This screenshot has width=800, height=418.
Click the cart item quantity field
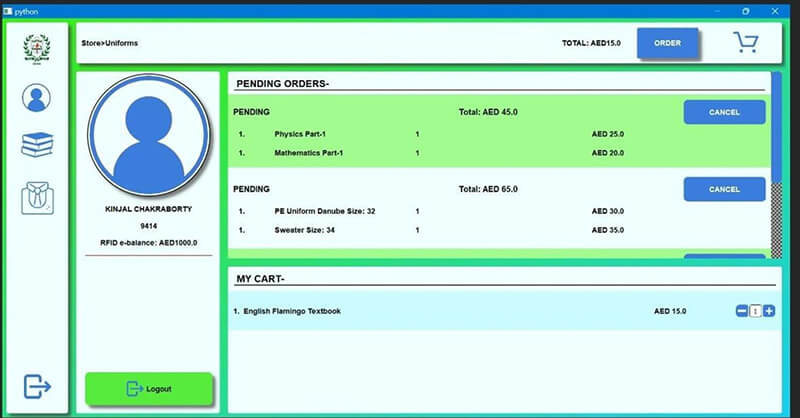pos(755,312)
